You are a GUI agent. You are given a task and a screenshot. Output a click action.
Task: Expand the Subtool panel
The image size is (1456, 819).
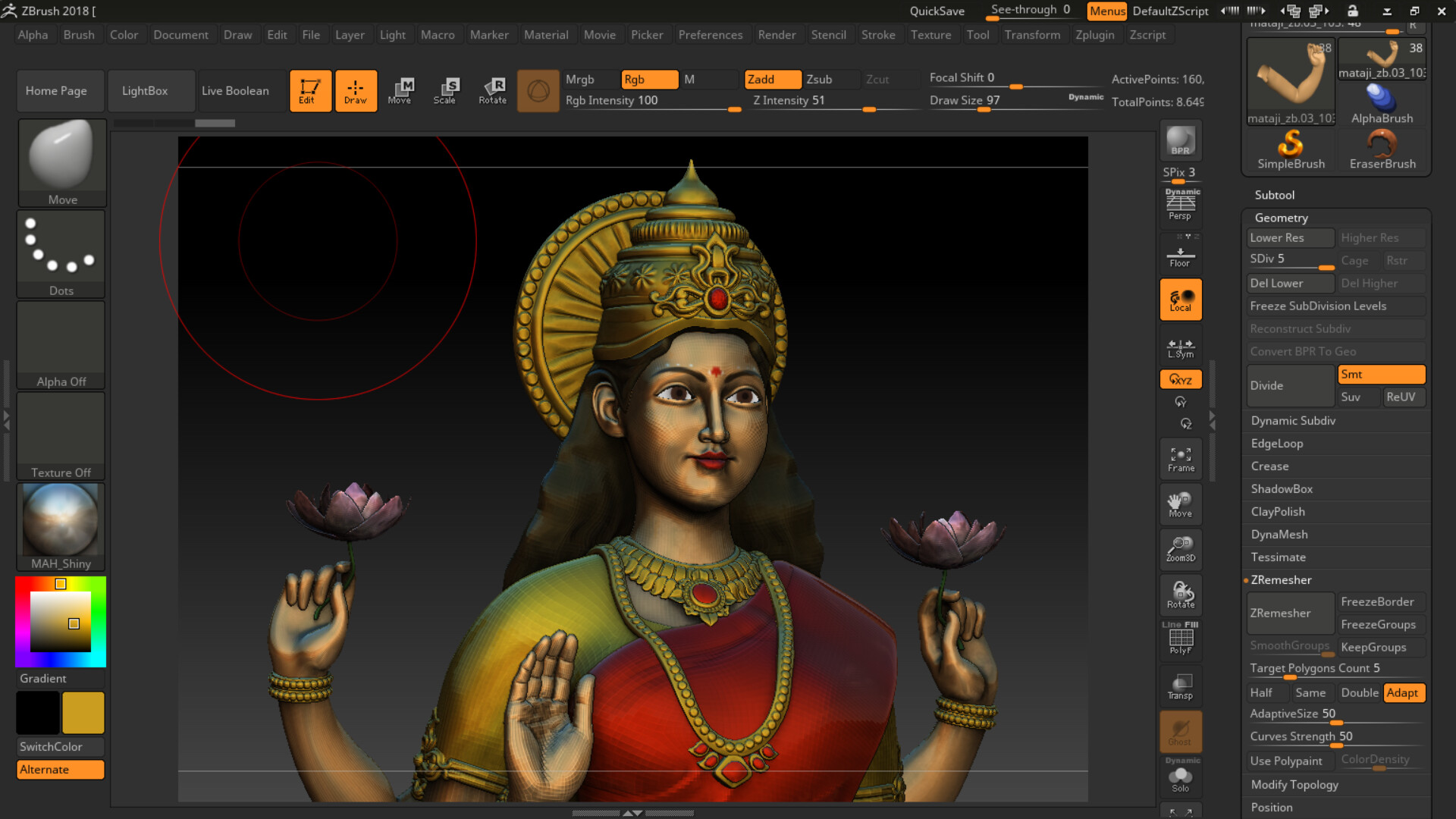1275,195
